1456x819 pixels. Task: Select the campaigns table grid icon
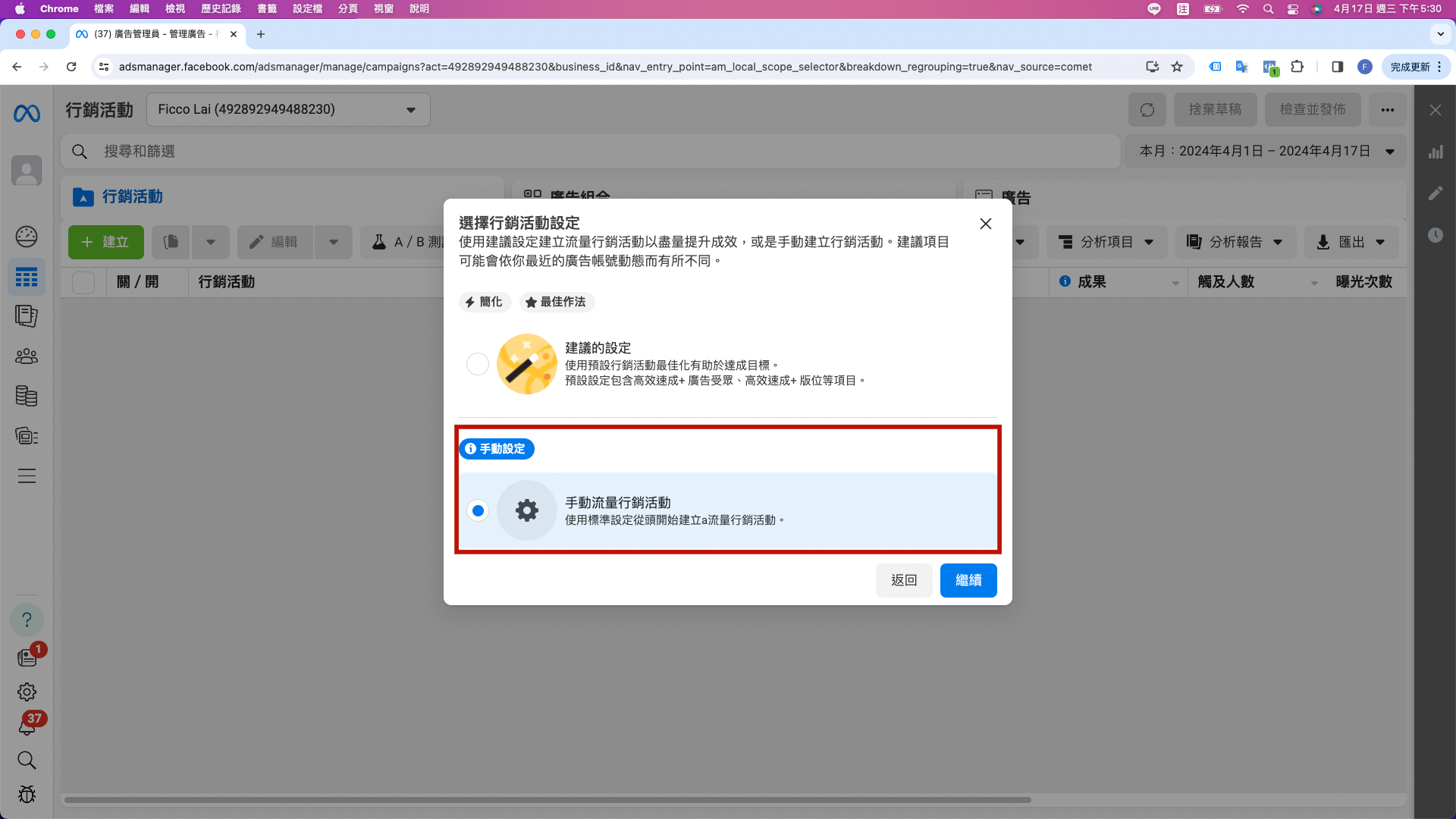tap(27, 278)
